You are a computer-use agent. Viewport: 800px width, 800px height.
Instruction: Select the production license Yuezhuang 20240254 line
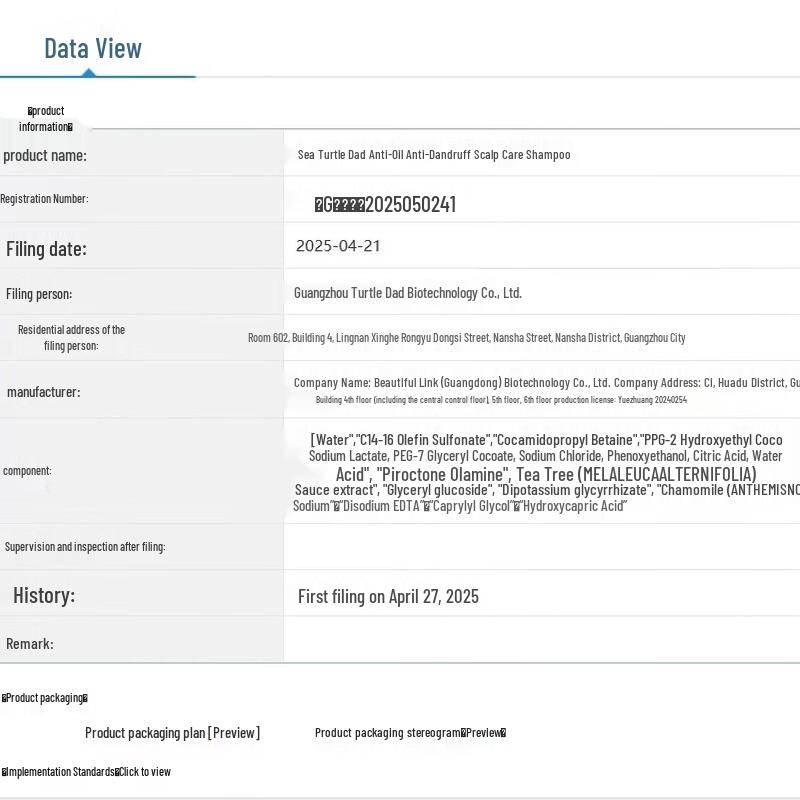pyautogui.click(x=501, y=399)
